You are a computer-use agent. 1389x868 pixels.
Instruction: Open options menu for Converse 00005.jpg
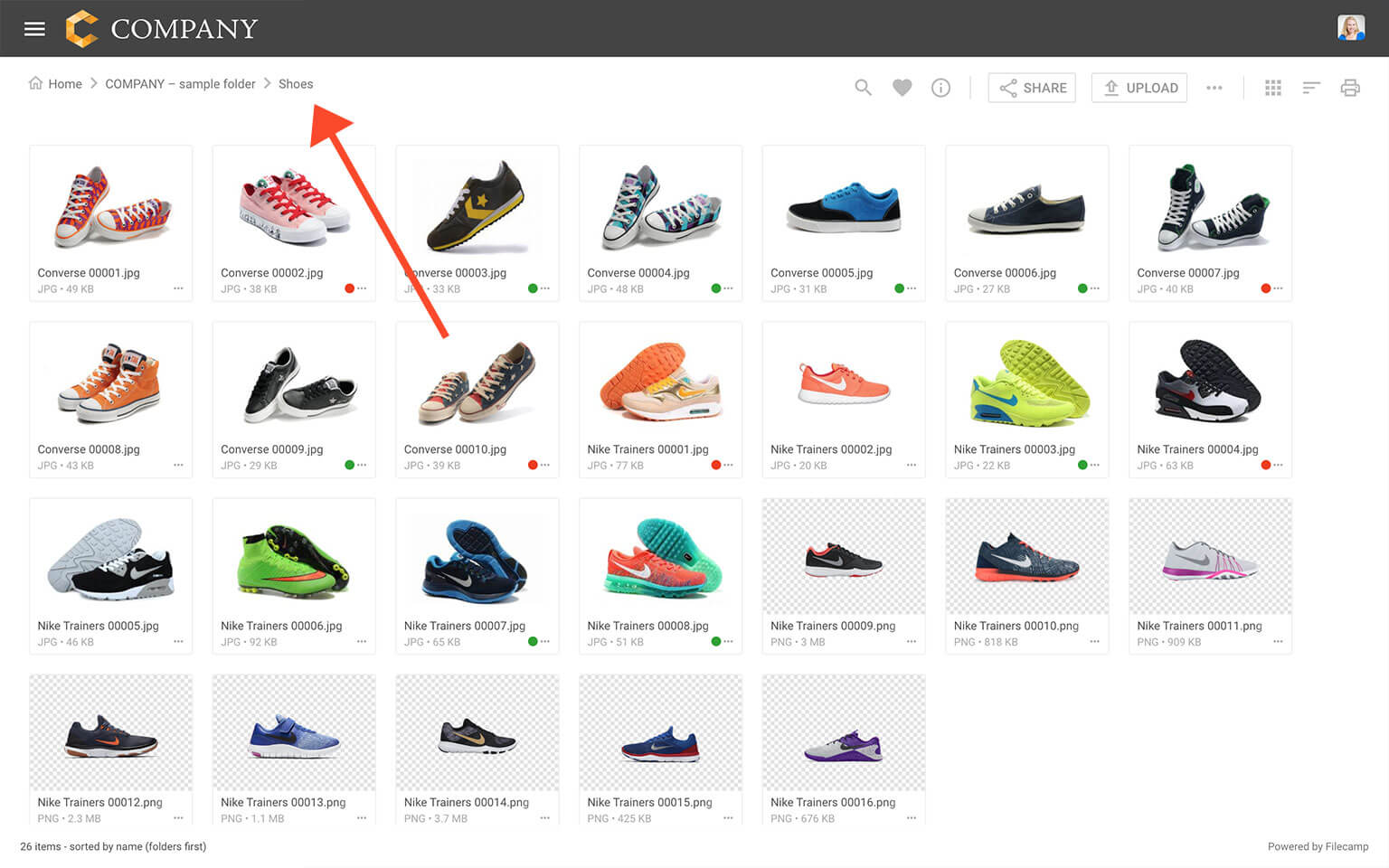(x=912, y=288)
